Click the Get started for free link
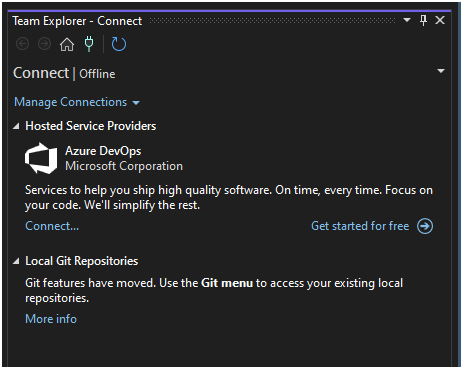 [360, 226]
